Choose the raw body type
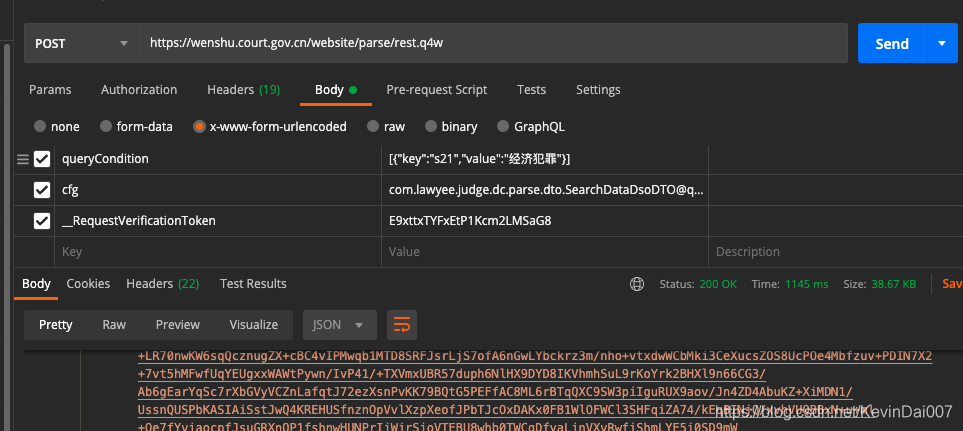The width and height of the screenshot is (963, 431). tap(386, 126)
